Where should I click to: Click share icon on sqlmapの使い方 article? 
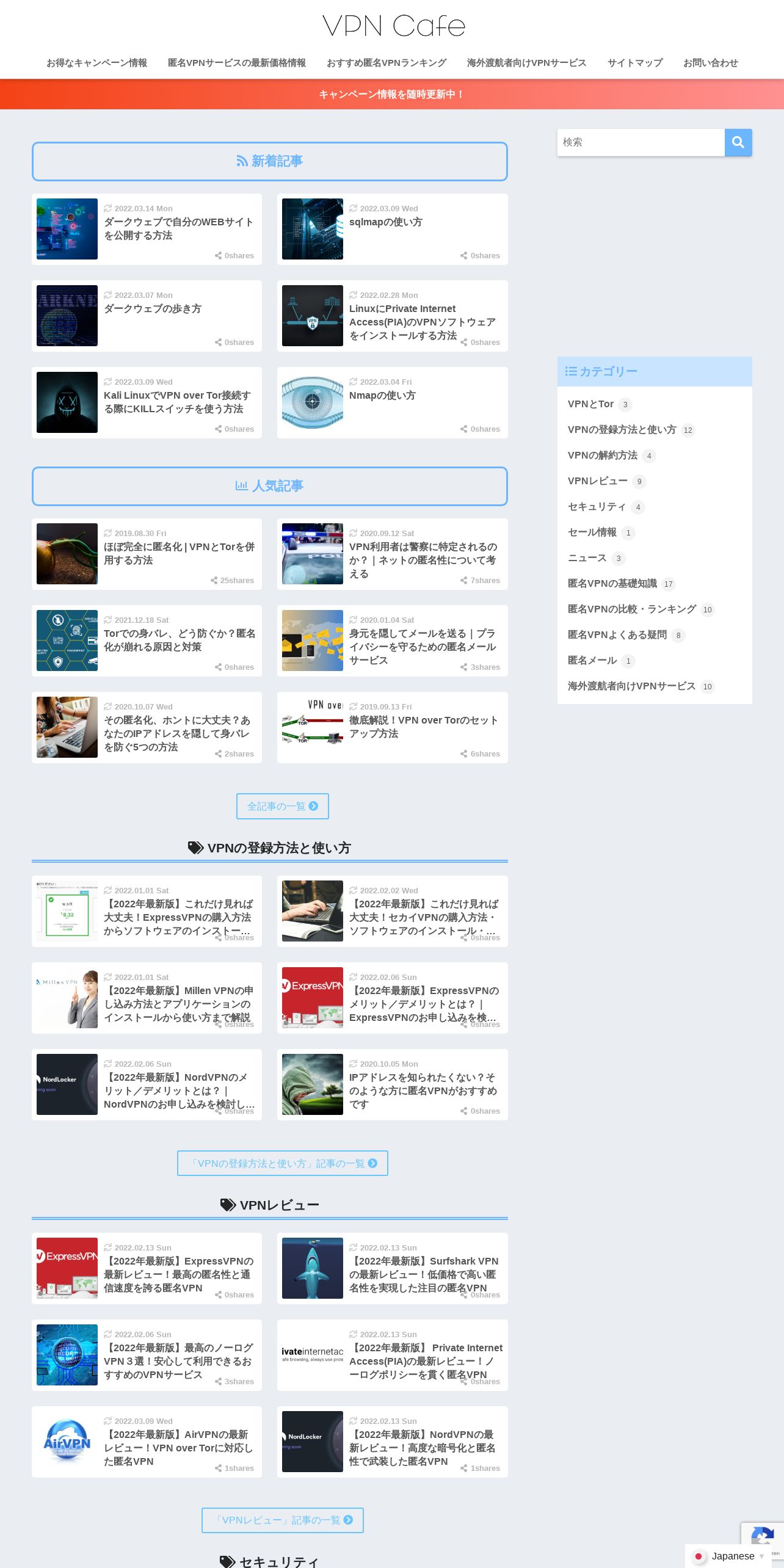point(464,256)
